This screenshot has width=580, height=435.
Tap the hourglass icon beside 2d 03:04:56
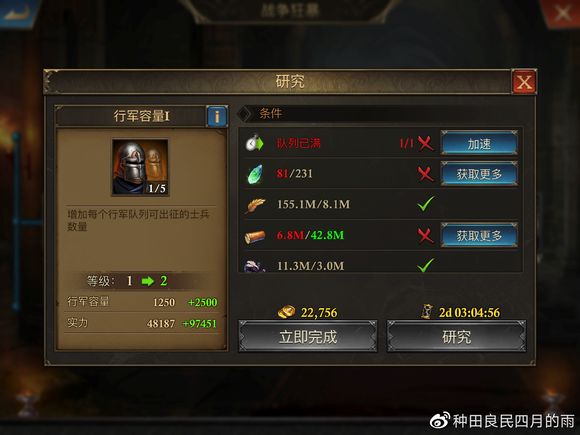pos(427,312)
